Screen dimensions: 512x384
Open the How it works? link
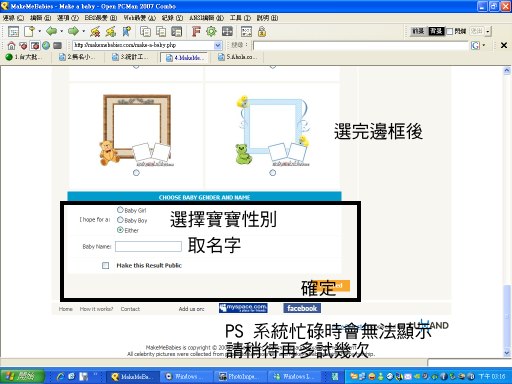[96, 309]
